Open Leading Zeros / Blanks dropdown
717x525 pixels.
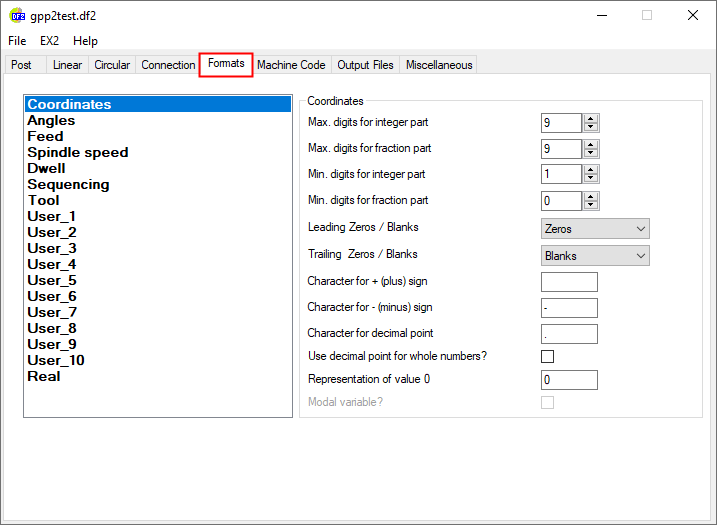595,229
